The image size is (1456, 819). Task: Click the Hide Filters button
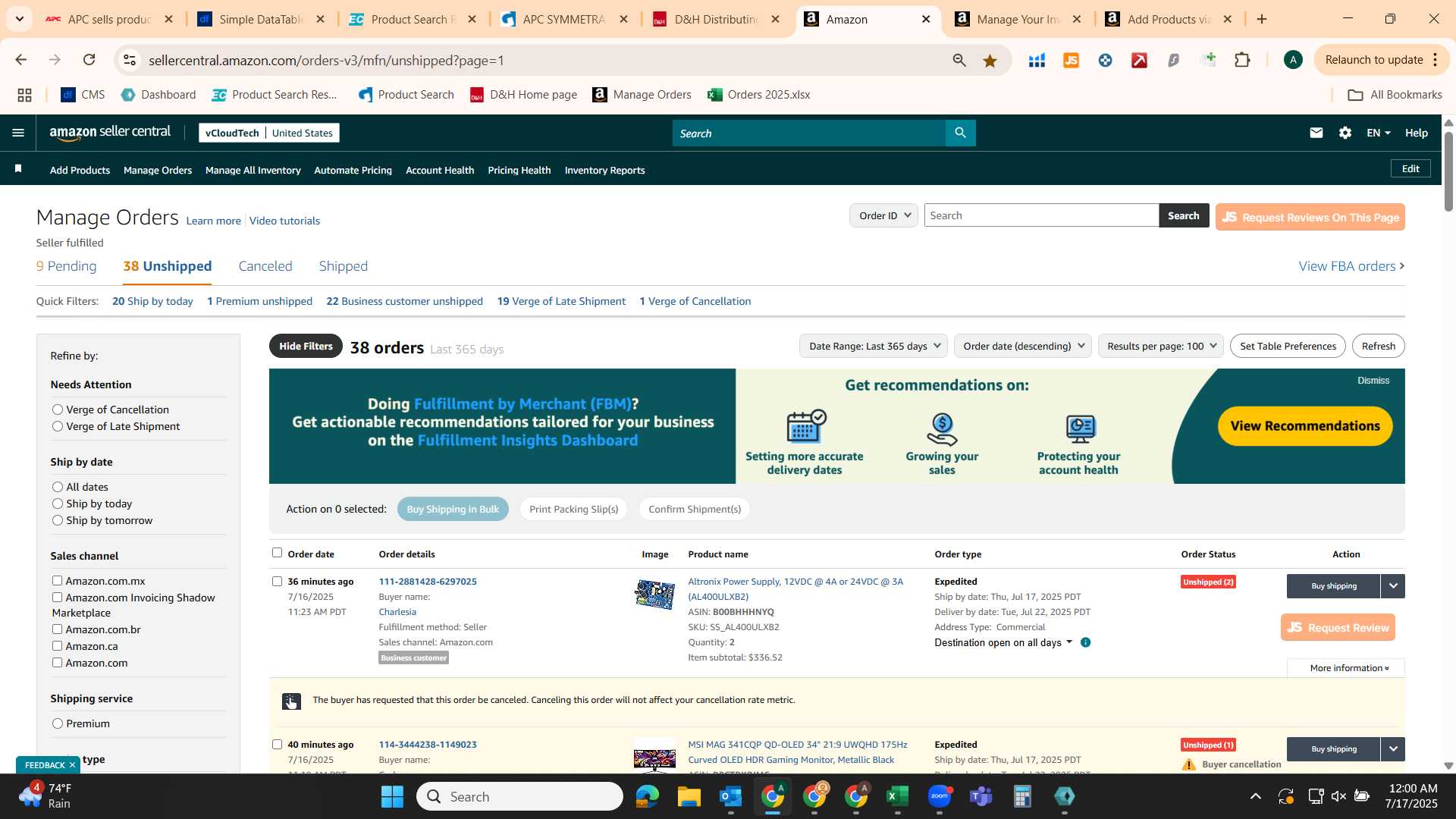pyautogui.click(x=306, y=347)
